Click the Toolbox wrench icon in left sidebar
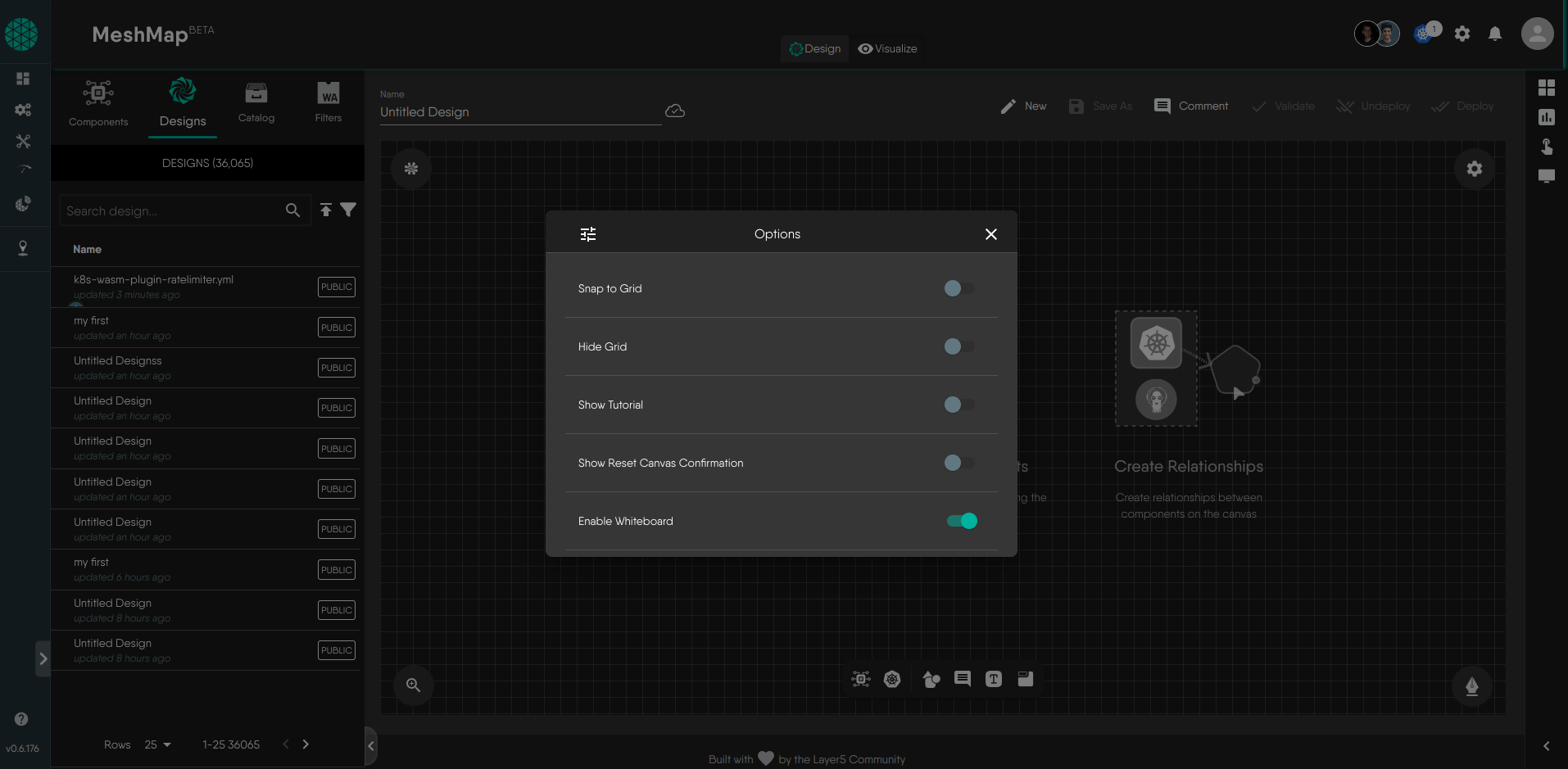The image size is (1568, 769). point(23,141)
